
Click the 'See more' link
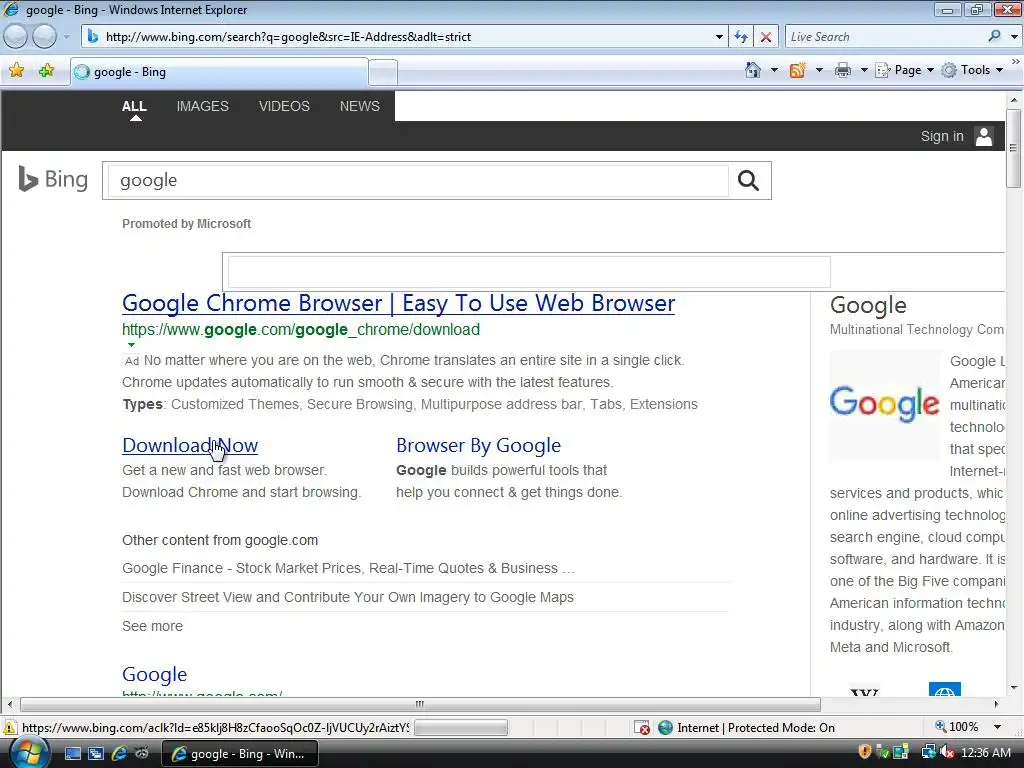tap(152, 626)
